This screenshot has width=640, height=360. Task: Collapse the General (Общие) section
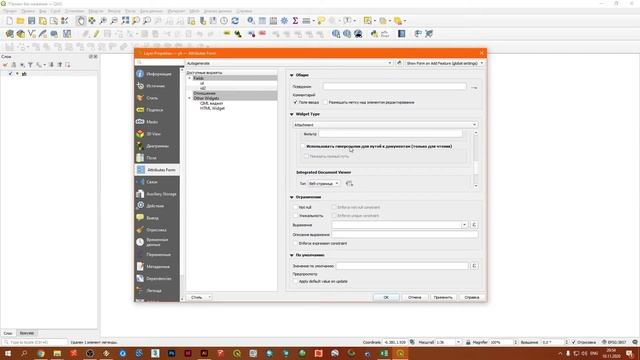click(x=292, y=75)
